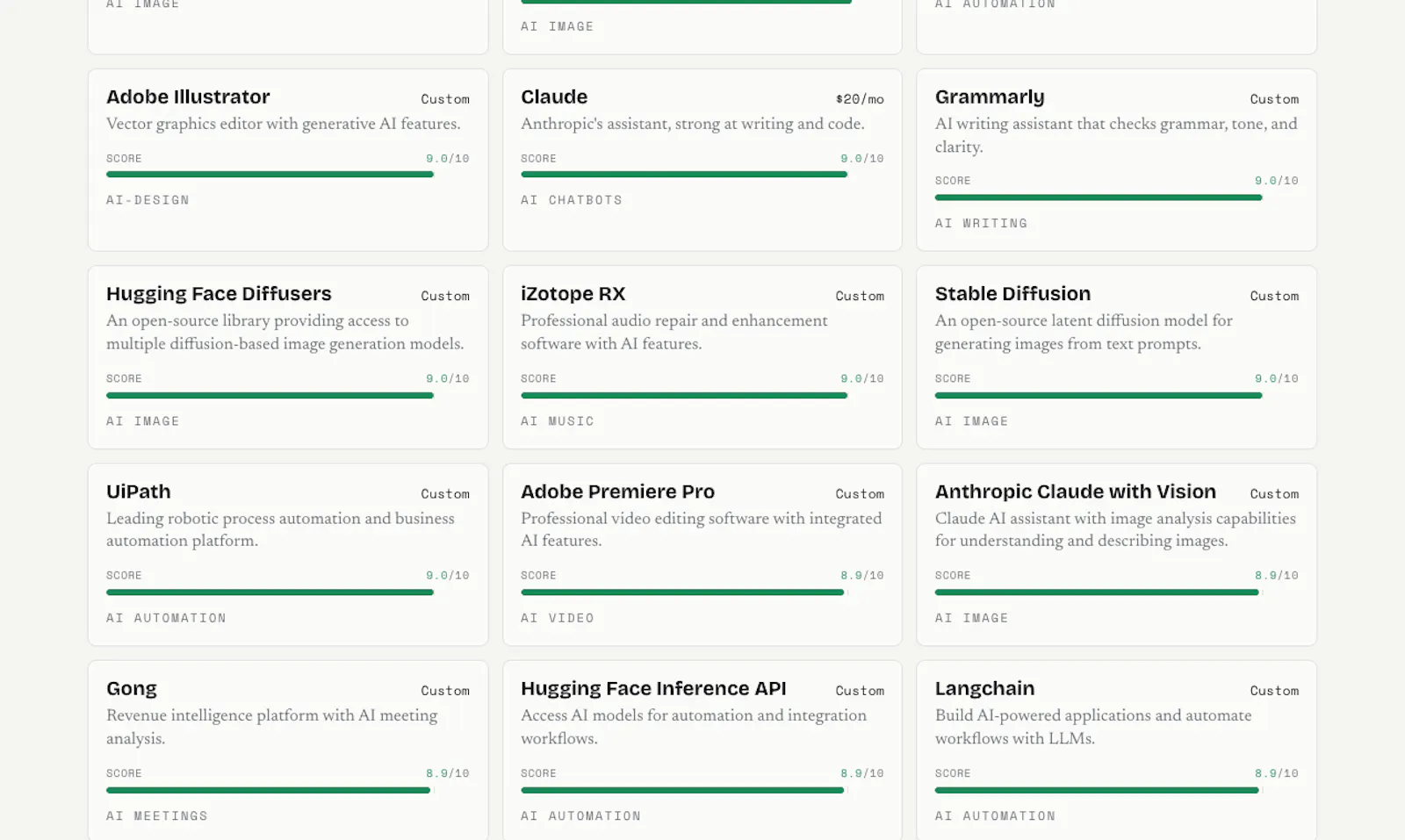Click the Custom price on UiPath
Image resolution: width=1405 pixels, height=840 pixels.
coord(445,494)
